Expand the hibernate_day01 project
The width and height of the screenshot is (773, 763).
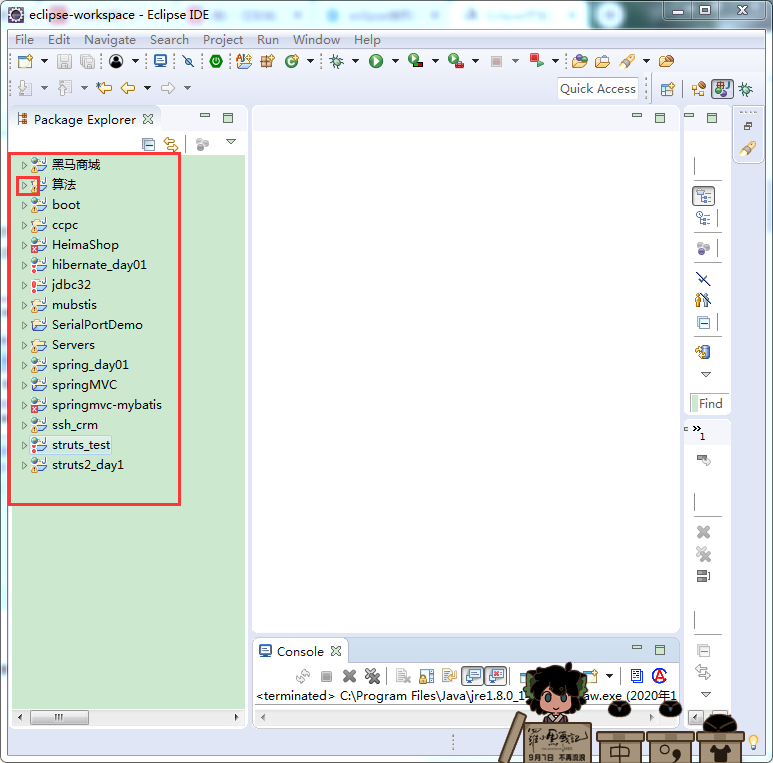coord(24,265)
